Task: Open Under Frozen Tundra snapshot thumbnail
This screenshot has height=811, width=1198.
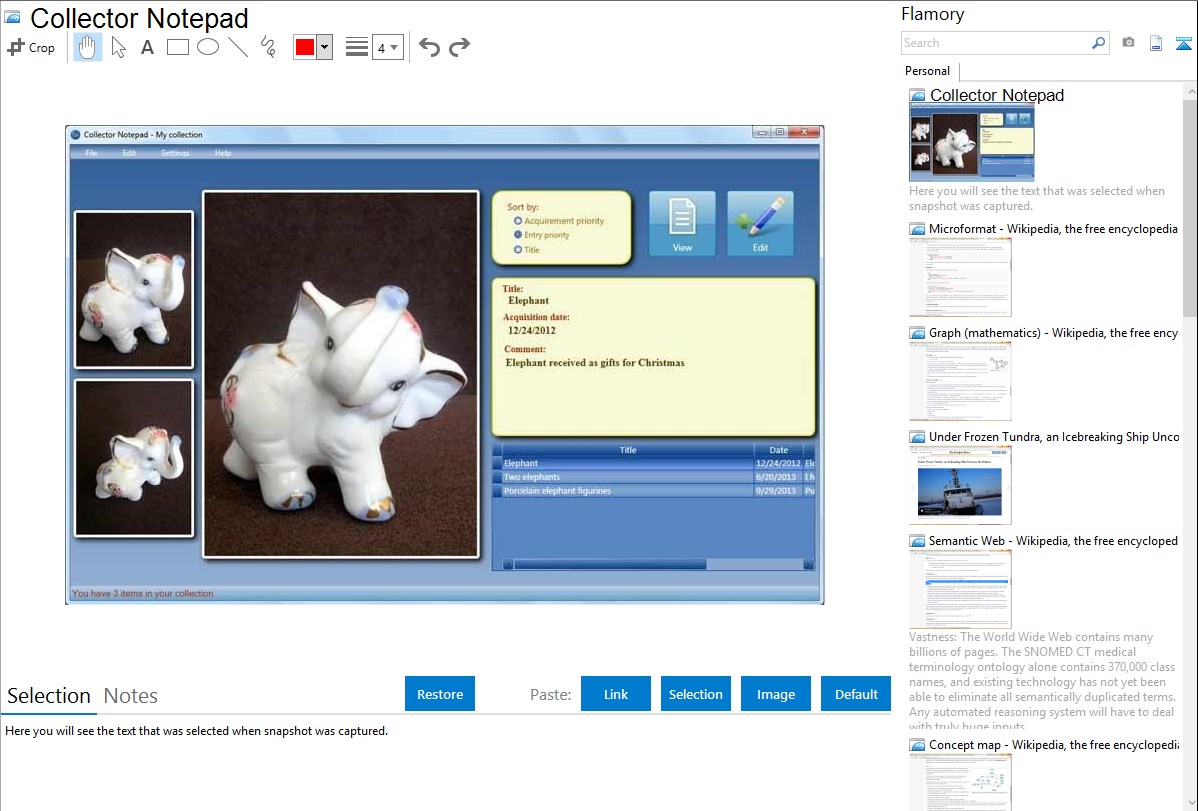Action: click(960, 485)
